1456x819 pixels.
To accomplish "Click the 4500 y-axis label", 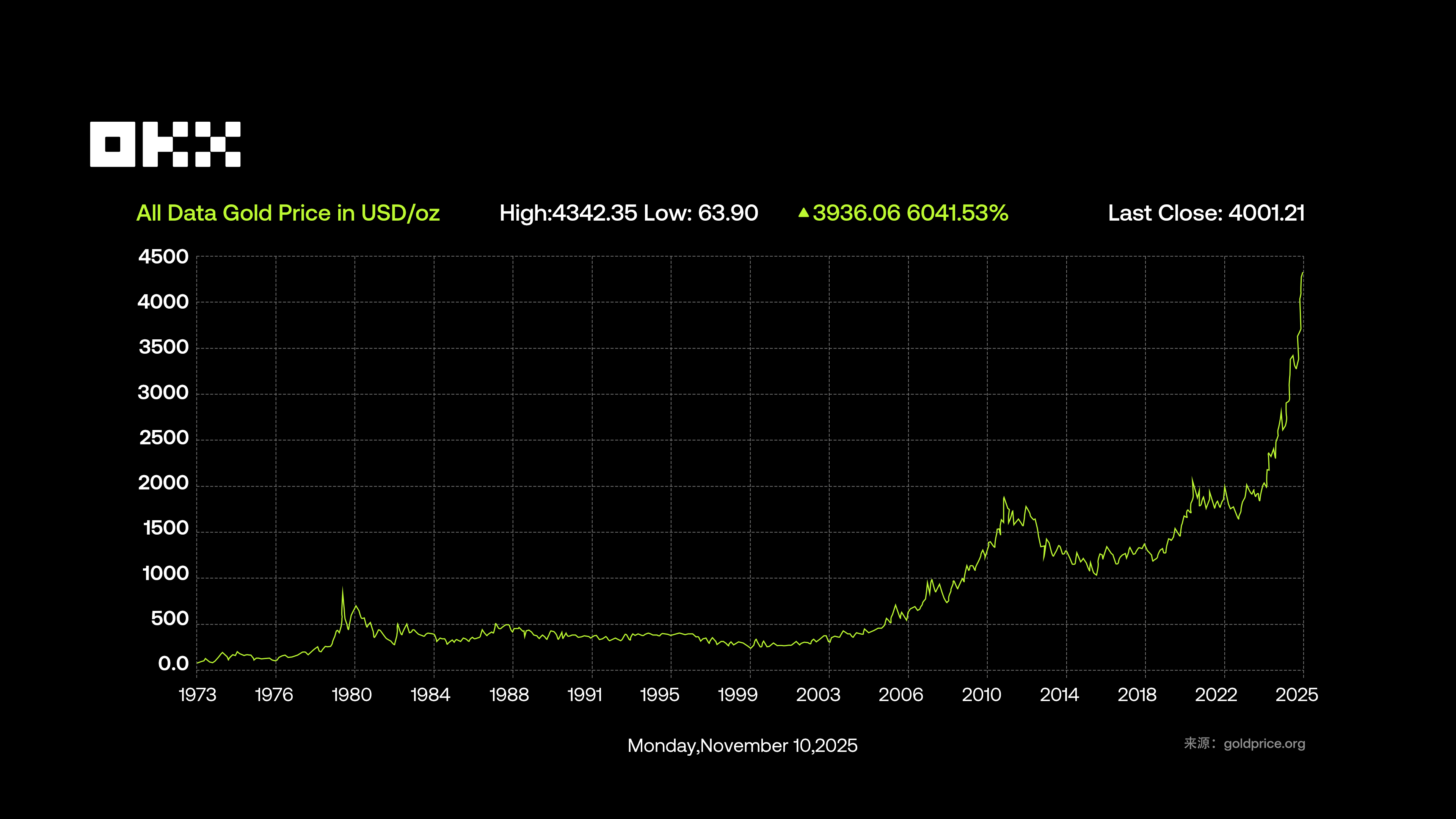I will tap(163, 257).
